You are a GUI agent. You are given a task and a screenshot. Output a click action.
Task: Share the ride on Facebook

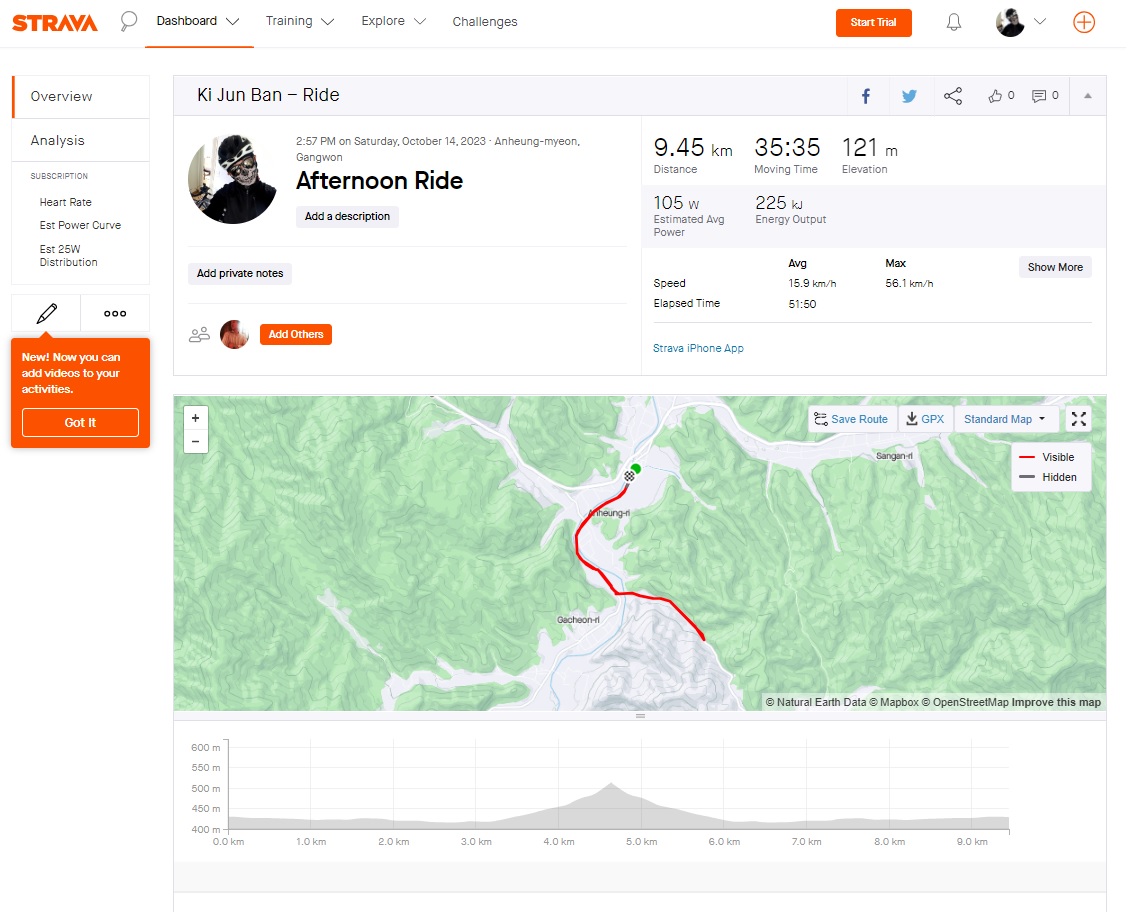tap(865, 96)
